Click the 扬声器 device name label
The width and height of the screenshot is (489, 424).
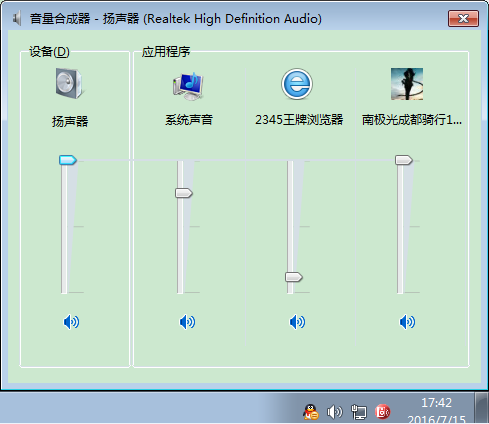70,121
